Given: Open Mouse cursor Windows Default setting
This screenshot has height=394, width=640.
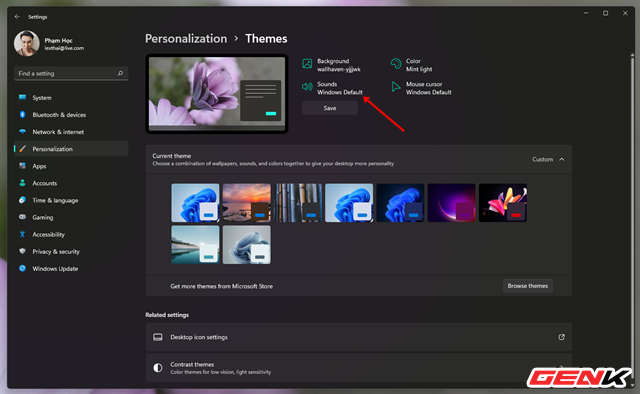Looking at the screenshot, I should click(x=421, y=88).
